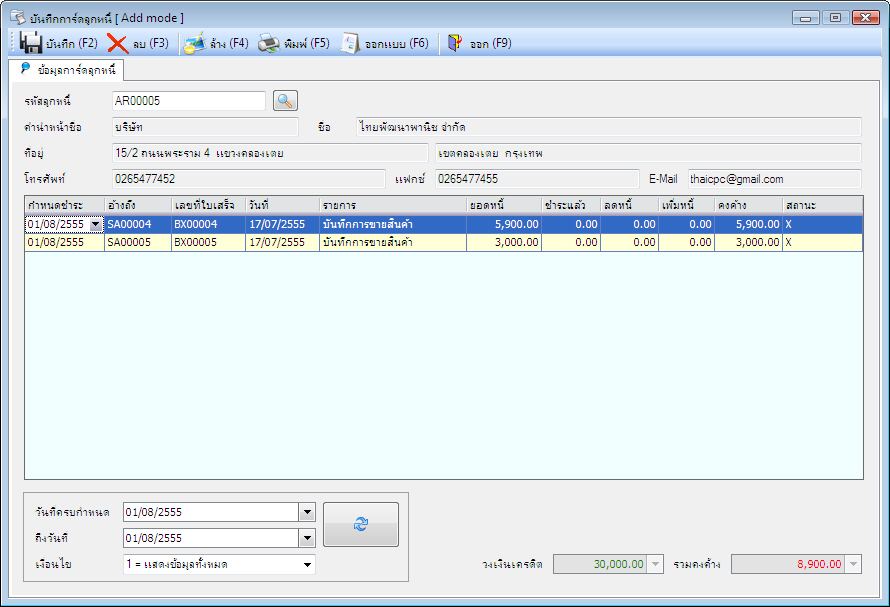Image resolution: width=890 pixels, height=607 pixels.
Task: Click the fax field 0265477455
Action: point(537,179)
